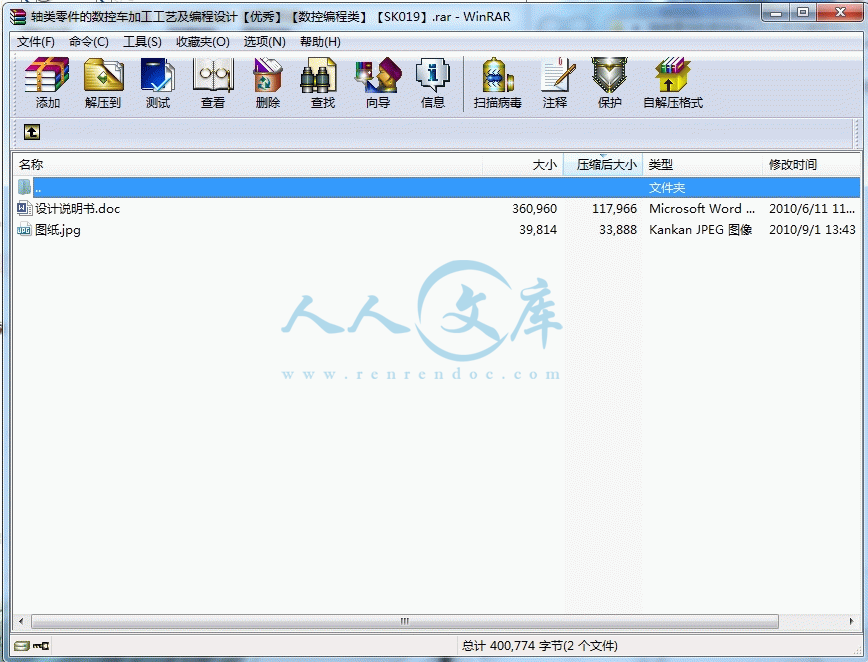Open the 文件(F) menu
This screenshot has width=868, height=662.
[35, 42]
